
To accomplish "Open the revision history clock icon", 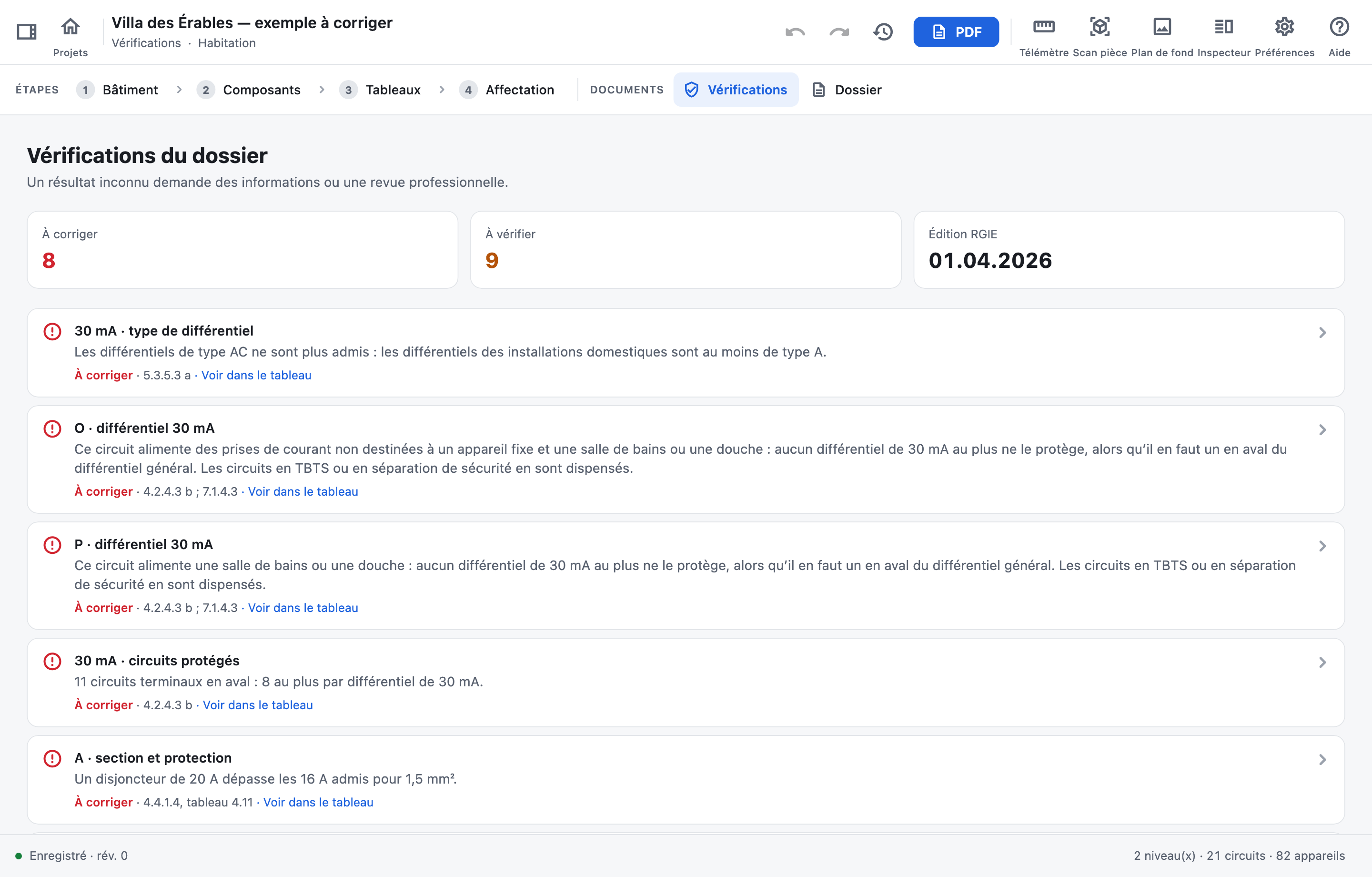I will click(x=883, y=32).
